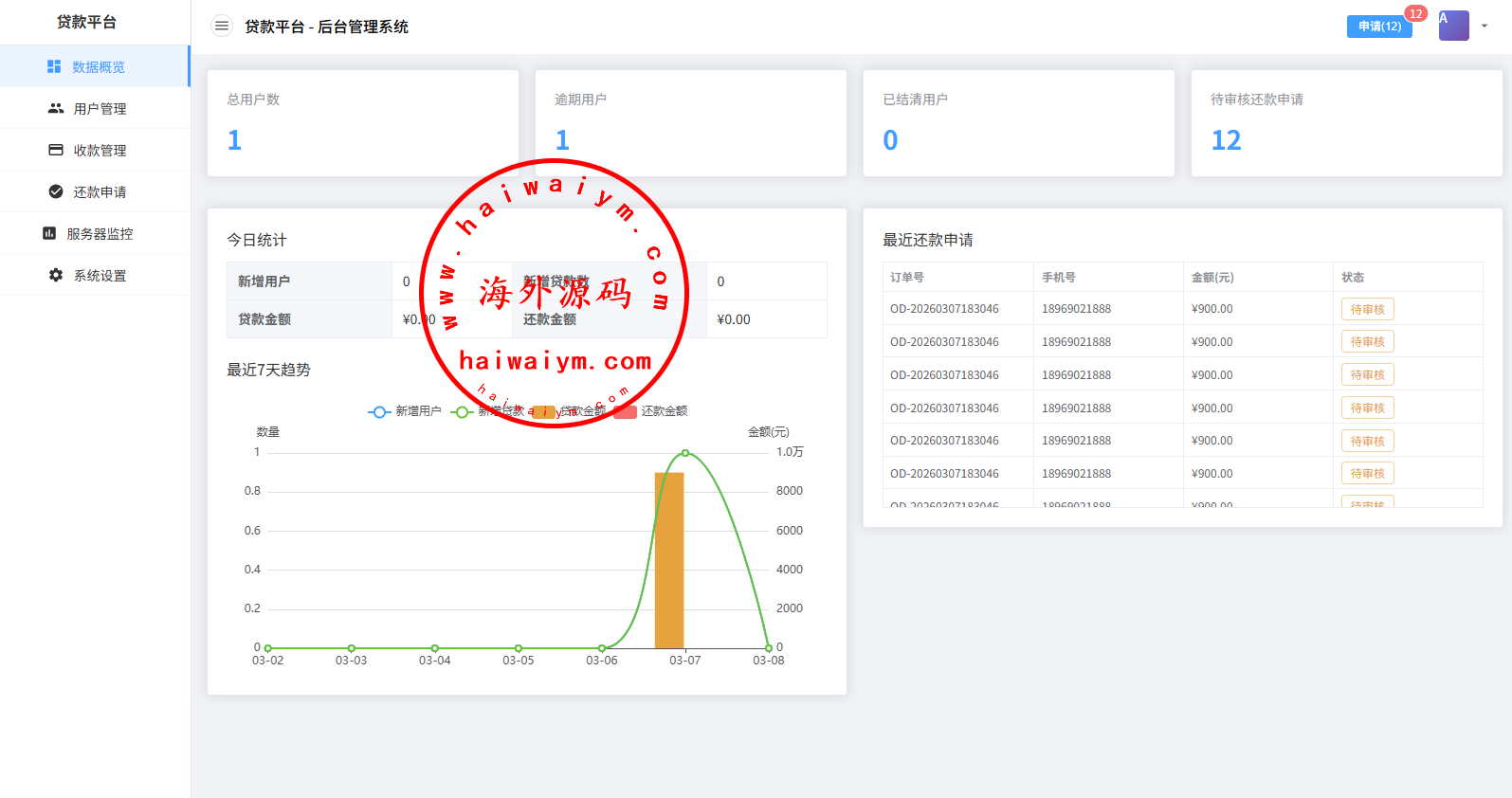Click 待审核 tag in first table row

(1367, 309)
